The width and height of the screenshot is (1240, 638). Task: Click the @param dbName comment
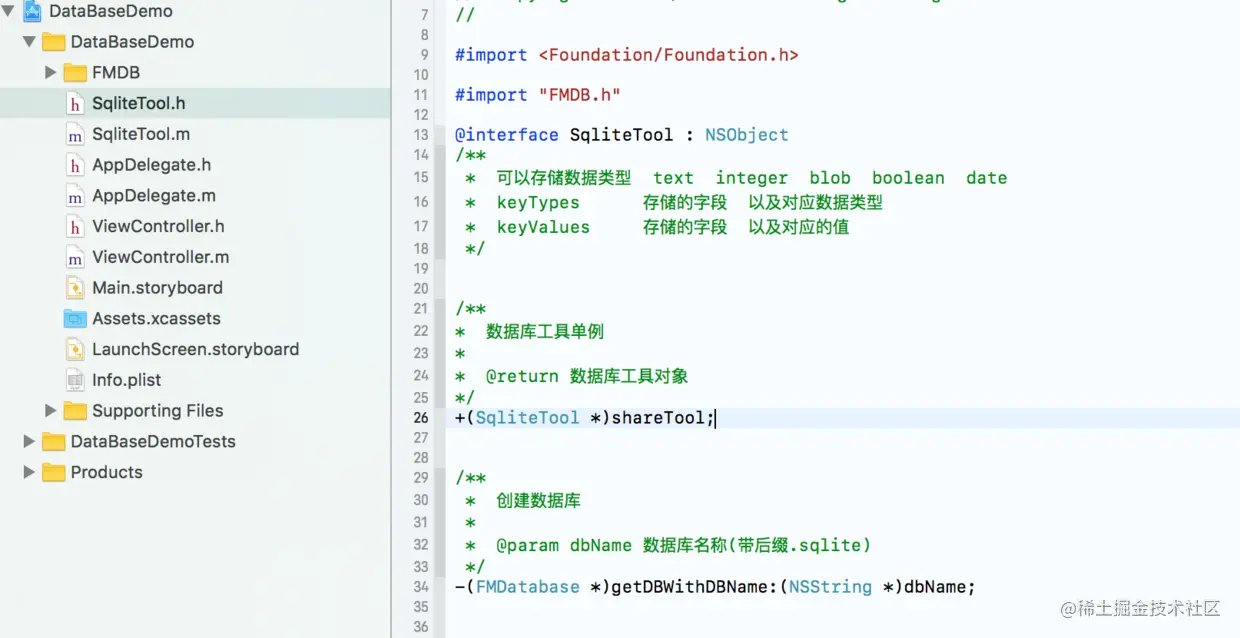(564, 545)
